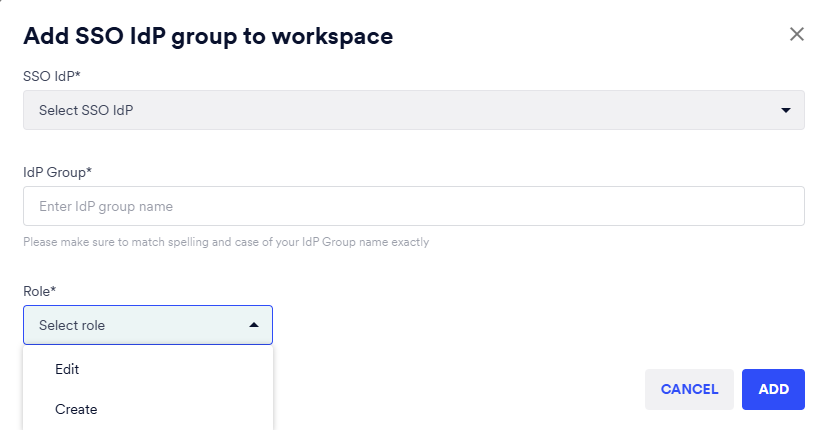Click the dialog title Add SSO IdP group
Screen dimensions: 816x430
tap(207, 36)
